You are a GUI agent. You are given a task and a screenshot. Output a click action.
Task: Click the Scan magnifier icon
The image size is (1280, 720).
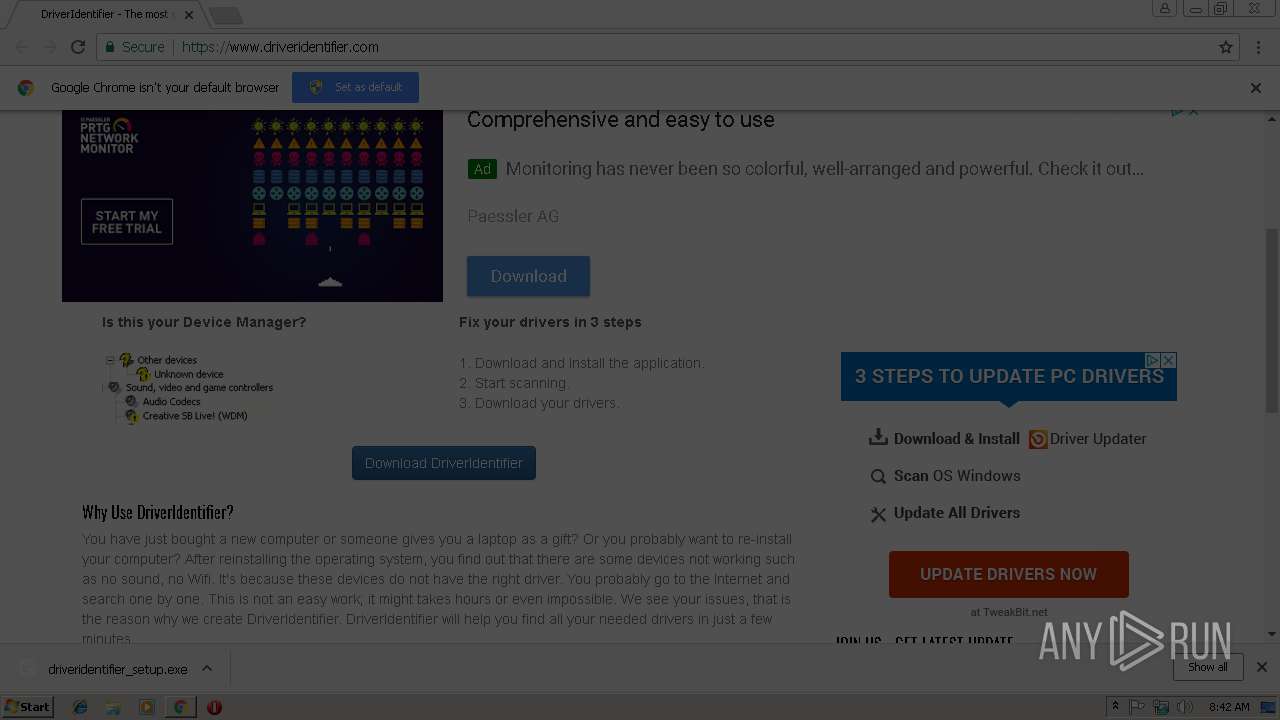click(x=878, y=477)
